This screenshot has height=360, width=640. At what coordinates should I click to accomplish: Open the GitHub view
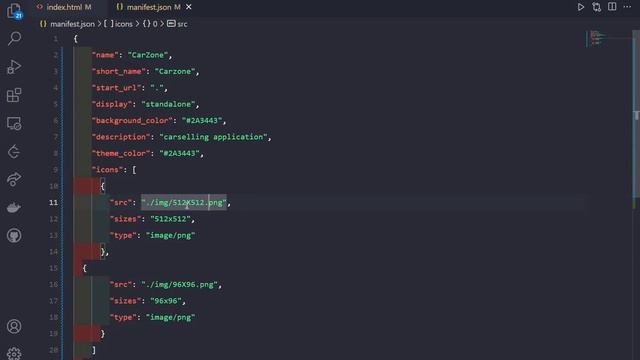14,236
